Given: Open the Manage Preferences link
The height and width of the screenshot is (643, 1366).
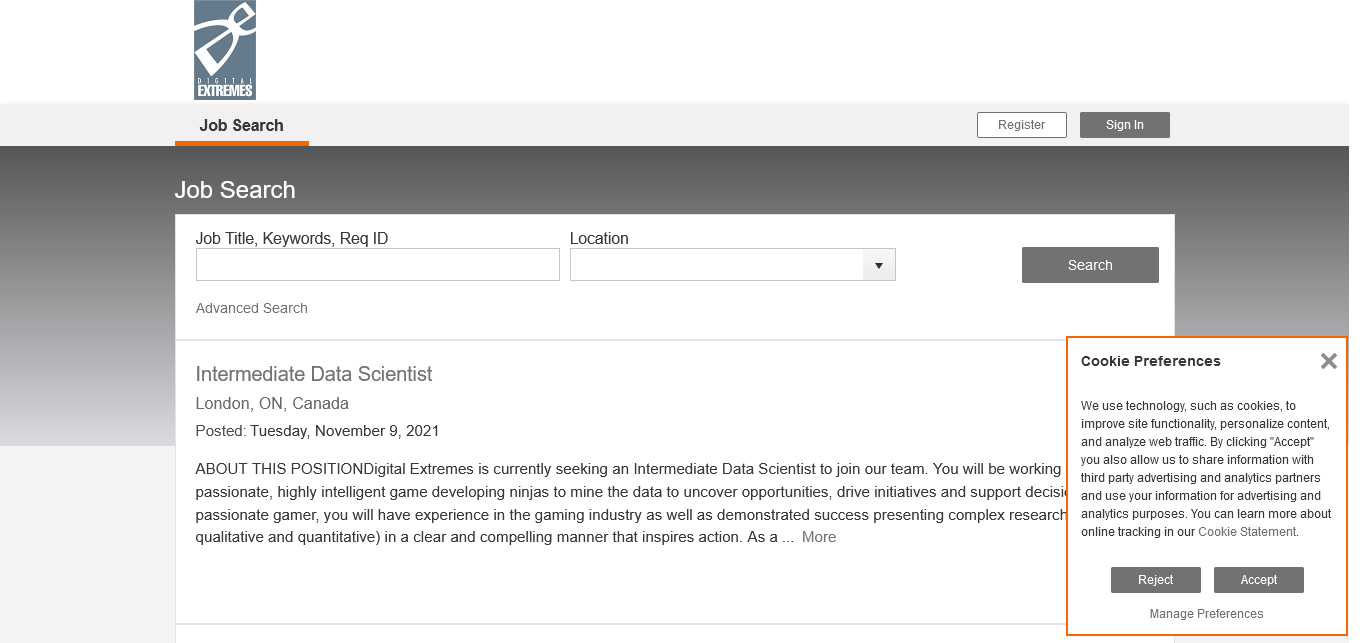Looking at the screenshot, I should [1206, 614].
